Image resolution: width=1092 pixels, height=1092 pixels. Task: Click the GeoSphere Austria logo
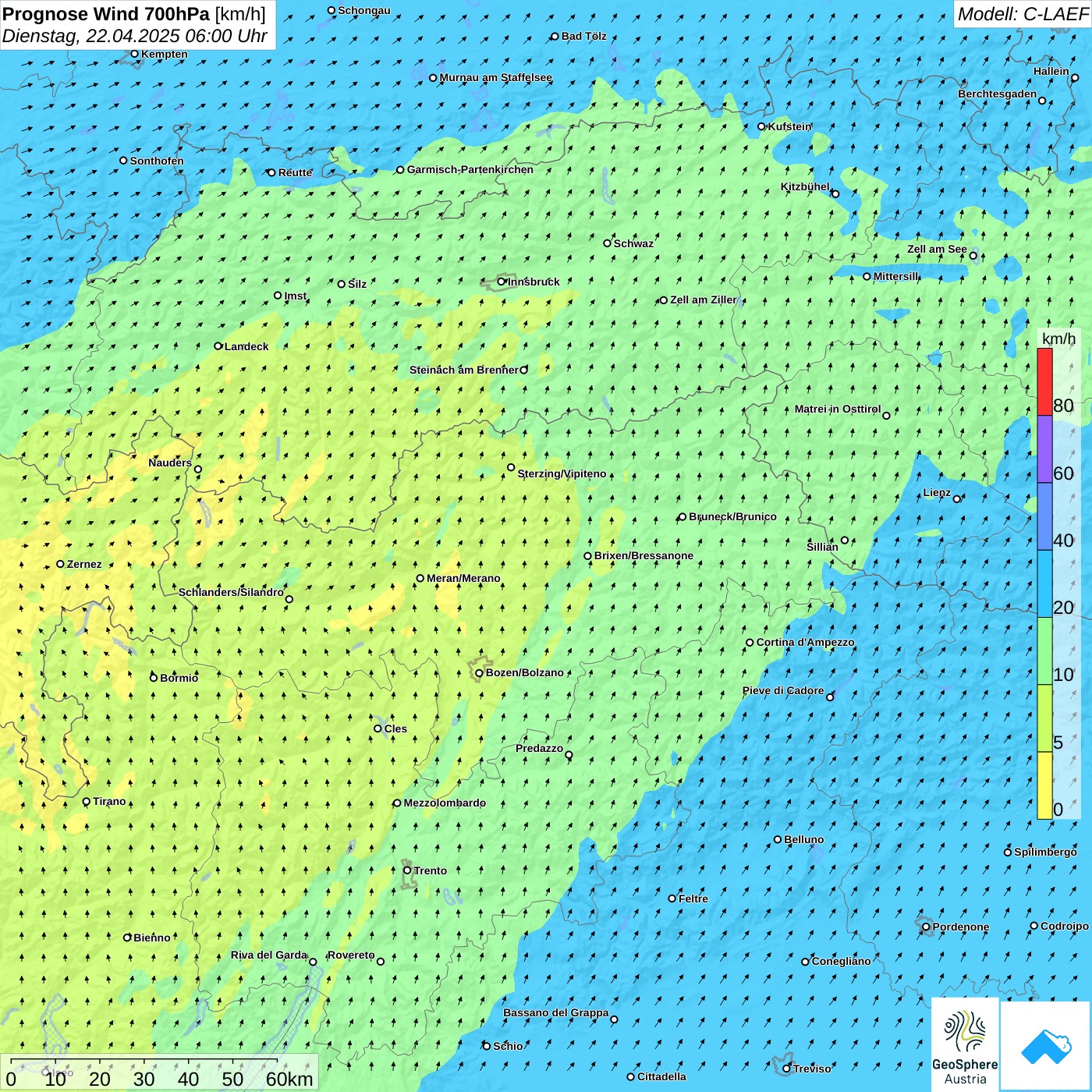pyautogui.click(x=965, y=1045)
